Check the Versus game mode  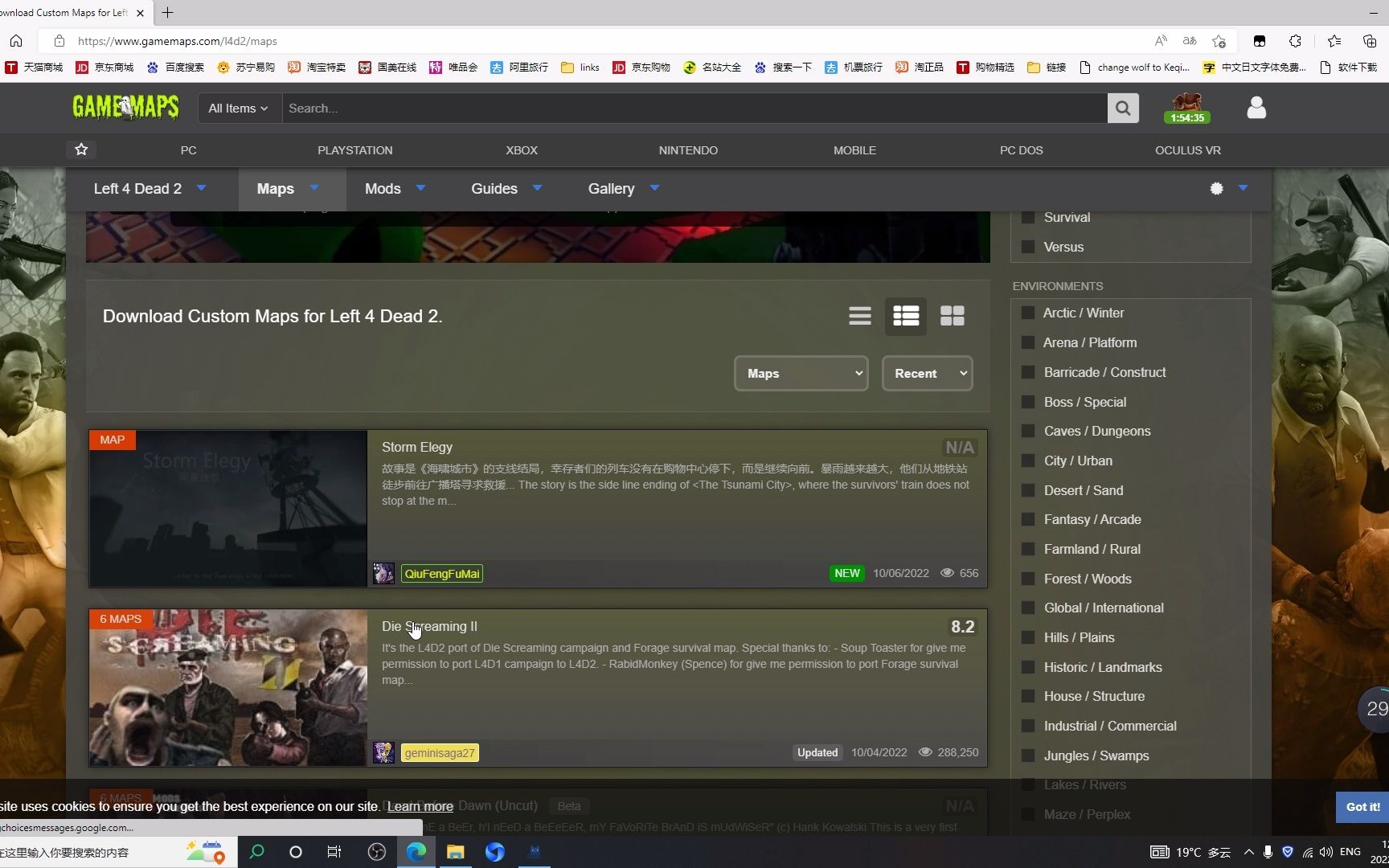coord(1027,247)
